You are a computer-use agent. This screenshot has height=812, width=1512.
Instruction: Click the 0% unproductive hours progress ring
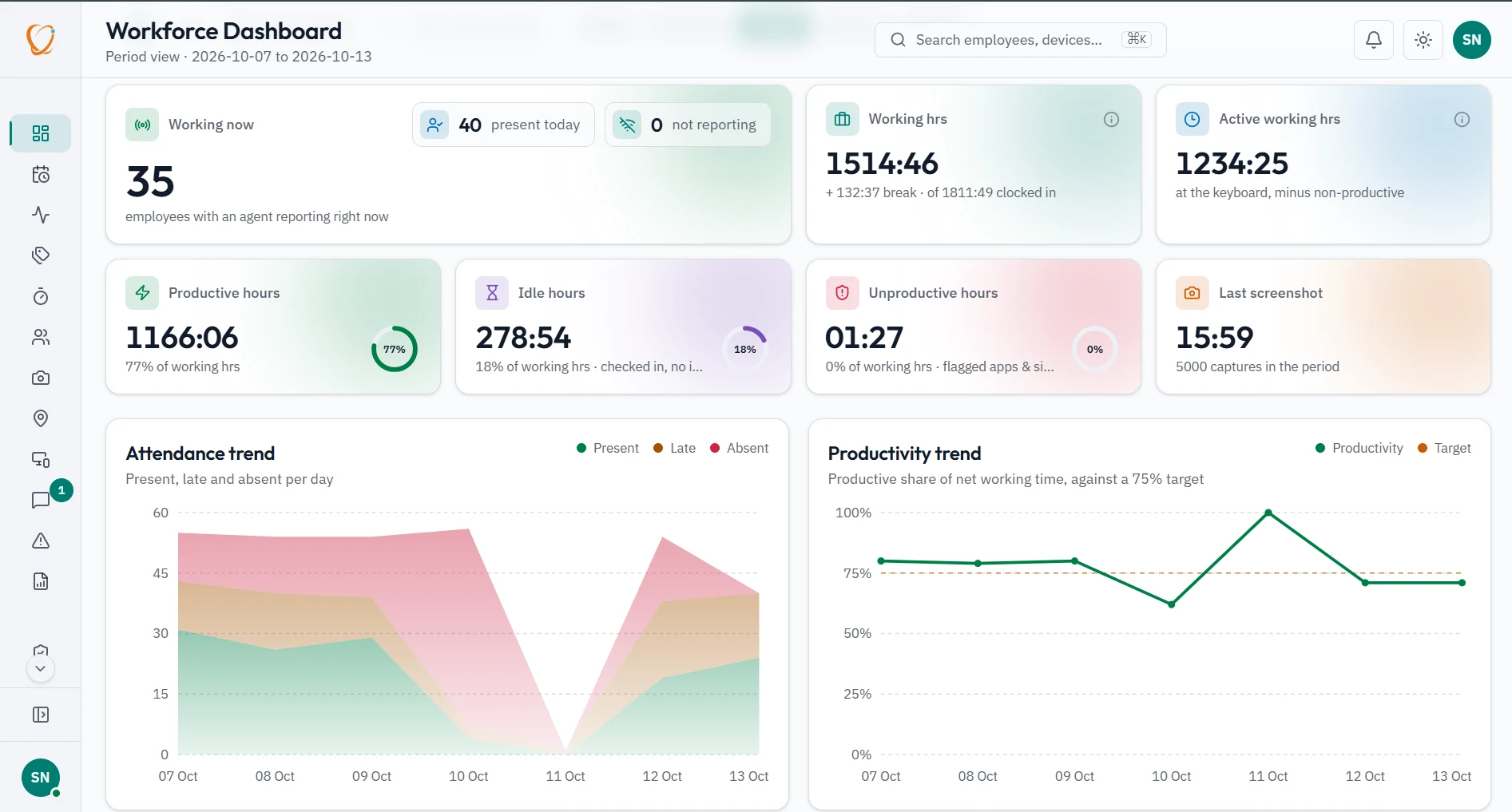coord(1095,349)
